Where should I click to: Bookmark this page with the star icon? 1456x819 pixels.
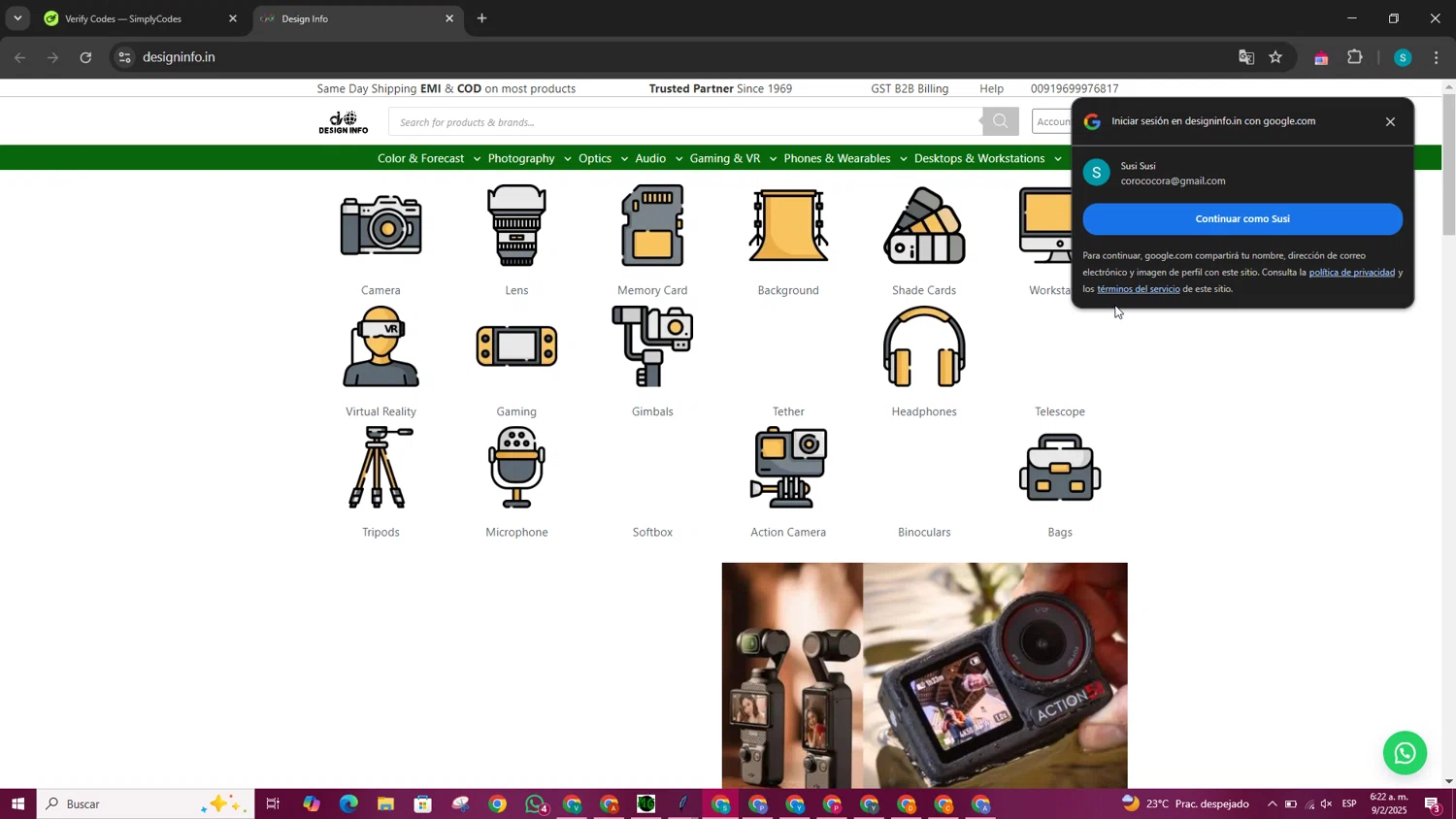pyautogui.click(x=1275, y=57)
